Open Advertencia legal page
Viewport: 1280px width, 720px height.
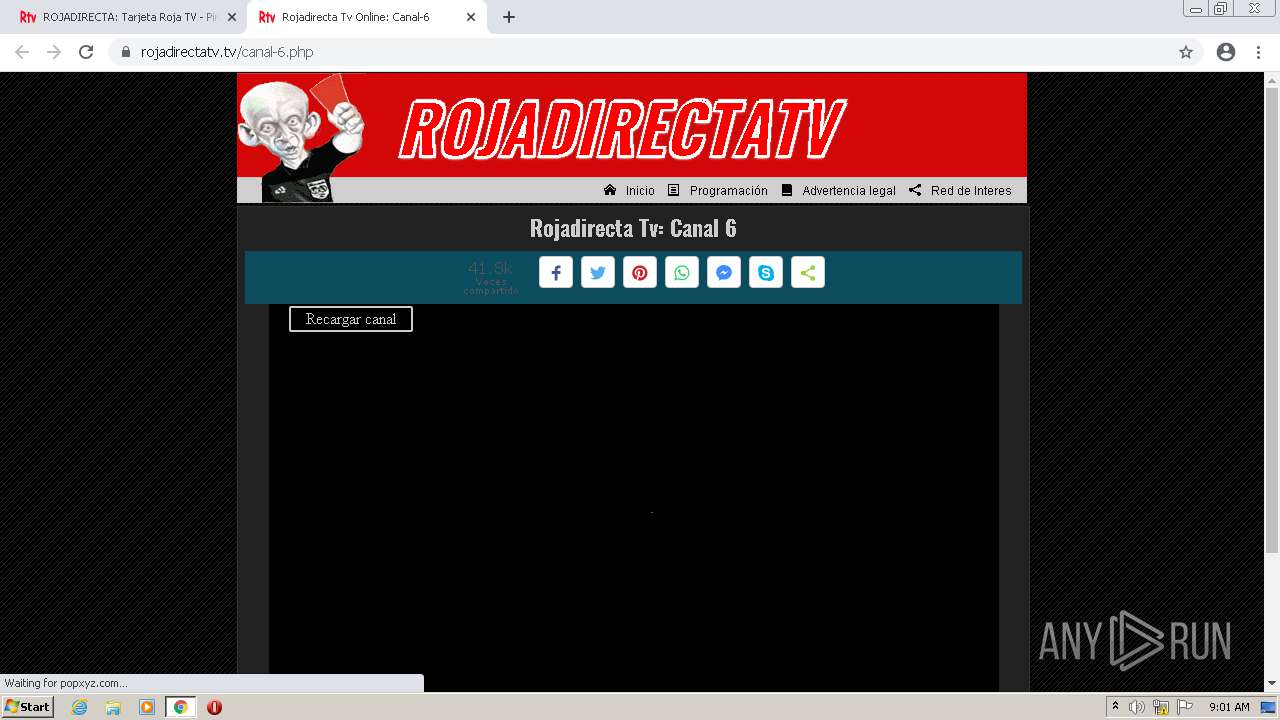pyautogui.click(x=839, y=190)
